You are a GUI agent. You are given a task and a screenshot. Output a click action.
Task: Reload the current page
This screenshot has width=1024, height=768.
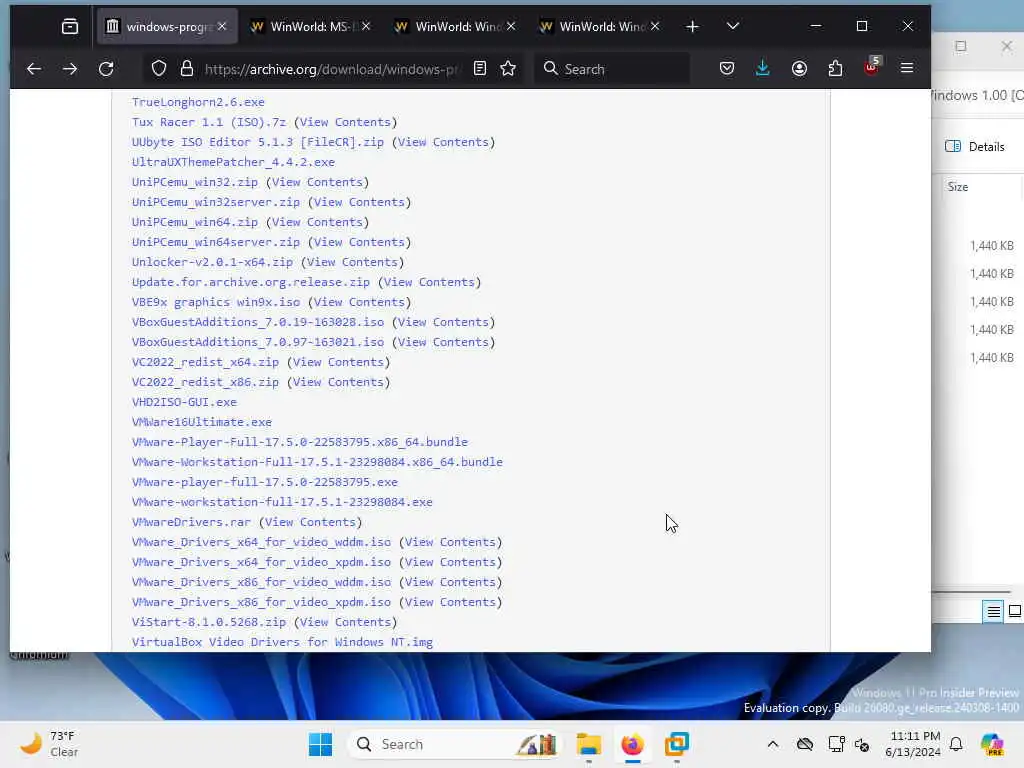tap(106, 69)
